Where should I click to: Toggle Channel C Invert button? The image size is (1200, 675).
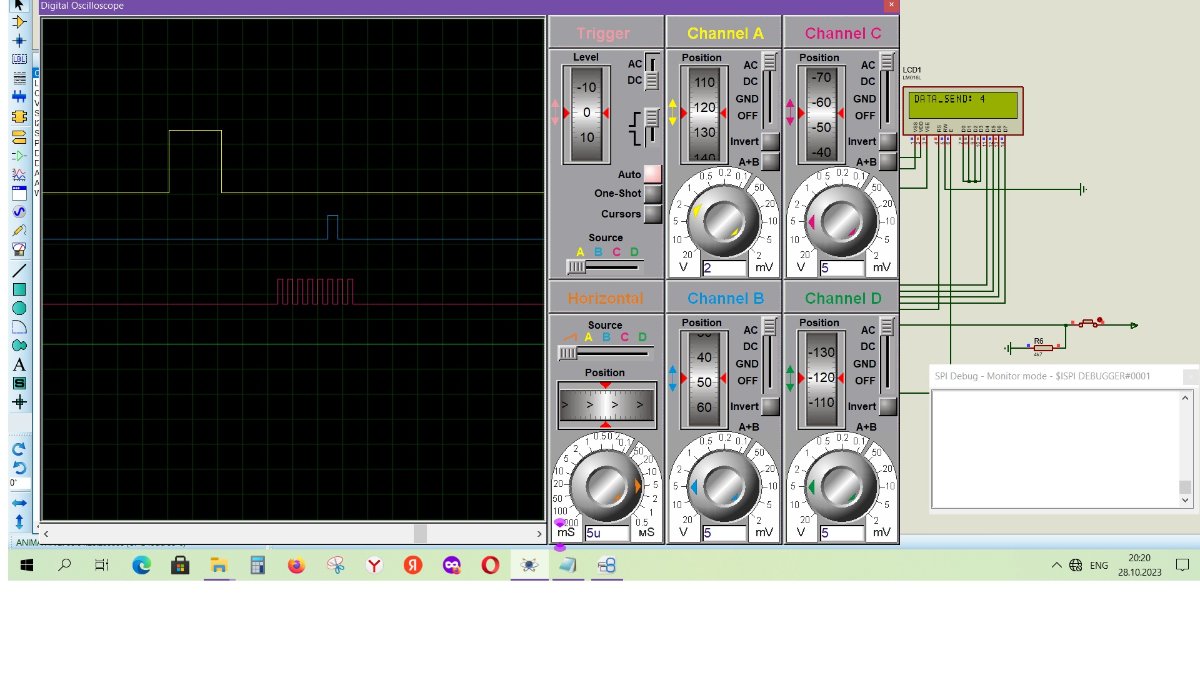[888, 142]
